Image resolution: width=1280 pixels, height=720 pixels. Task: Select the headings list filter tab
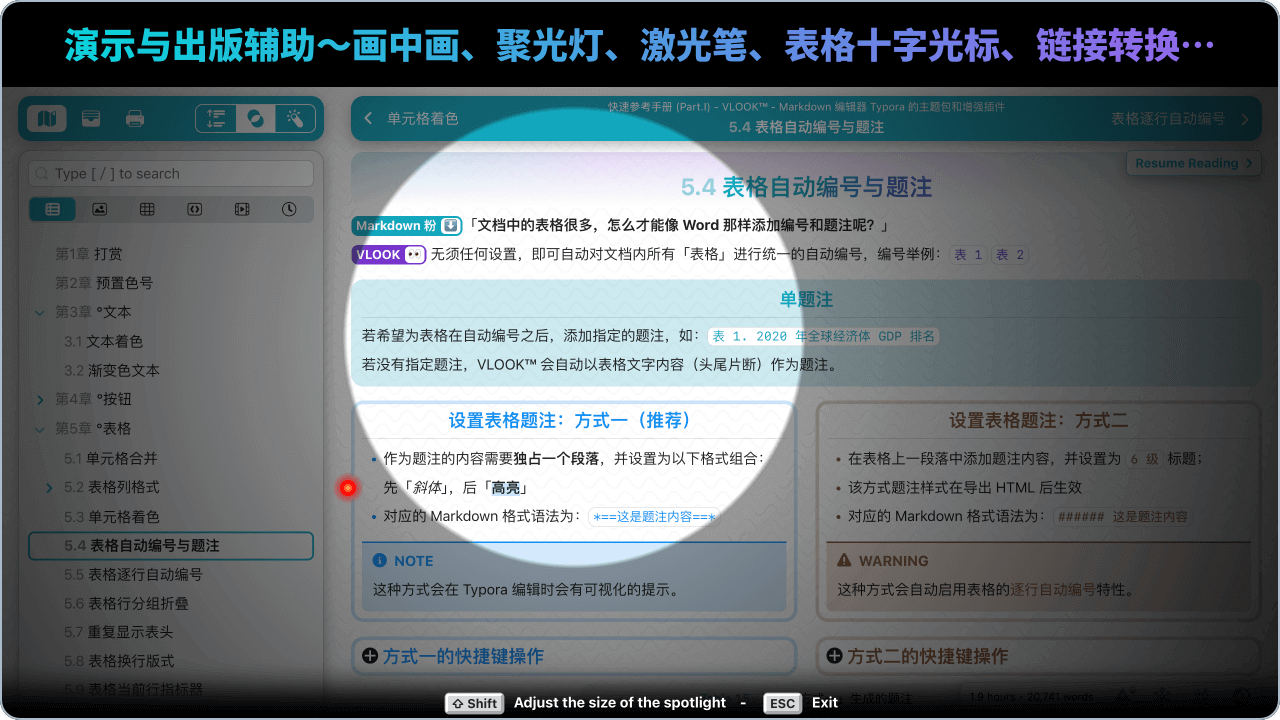(52, 209)
